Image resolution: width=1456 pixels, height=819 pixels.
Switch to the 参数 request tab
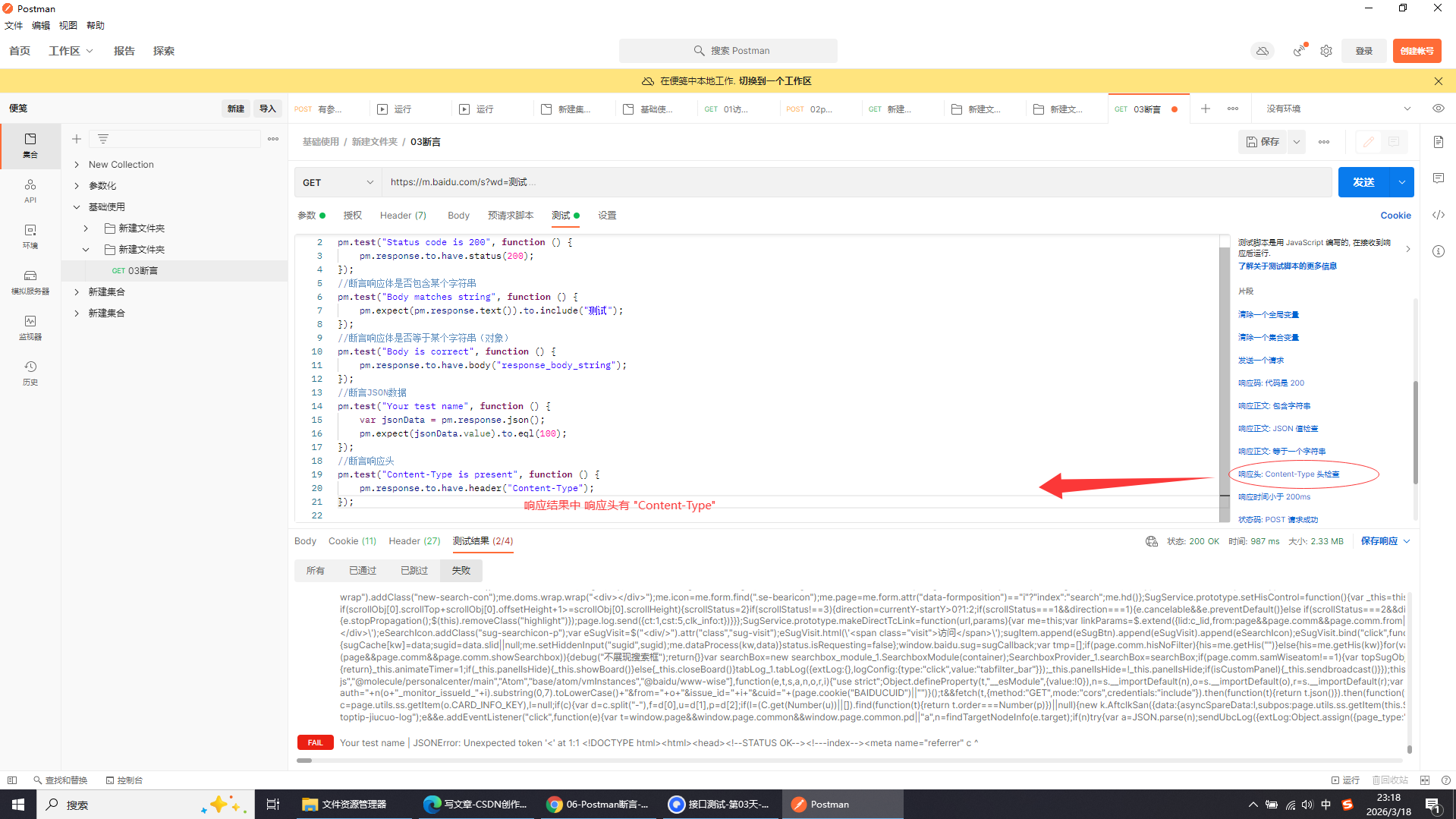311,216
